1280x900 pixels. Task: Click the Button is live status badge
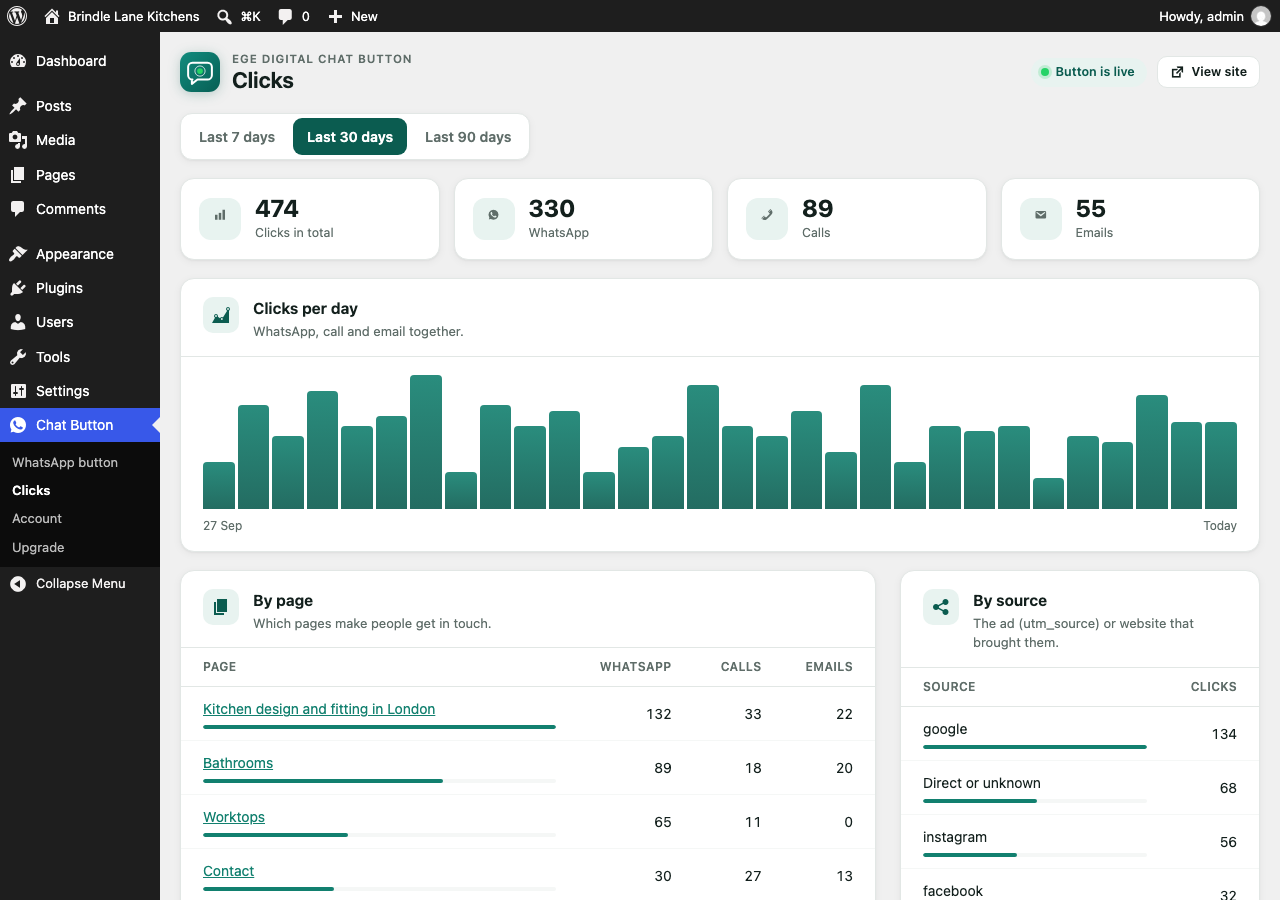pos(1087,72)
